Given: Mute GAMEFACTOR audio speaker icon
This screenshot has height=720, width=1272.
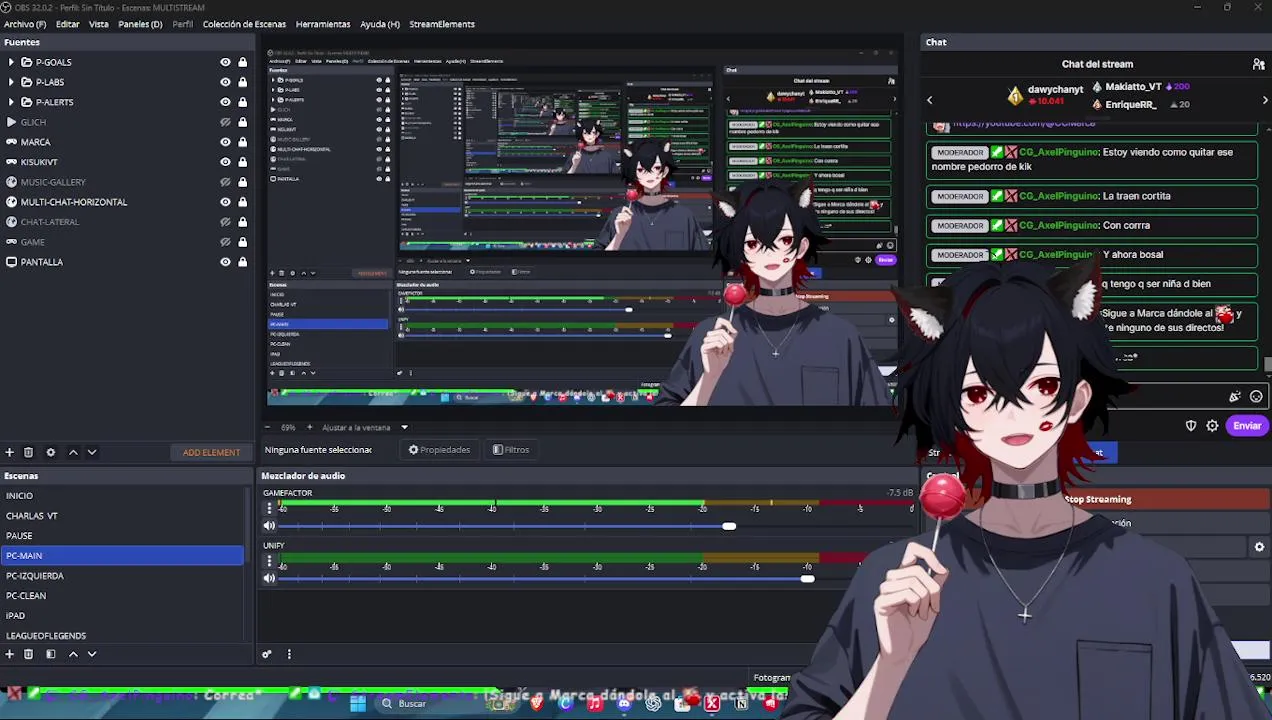Looking at the screenshot, I should pyautogui.click(x=269, y=526).
